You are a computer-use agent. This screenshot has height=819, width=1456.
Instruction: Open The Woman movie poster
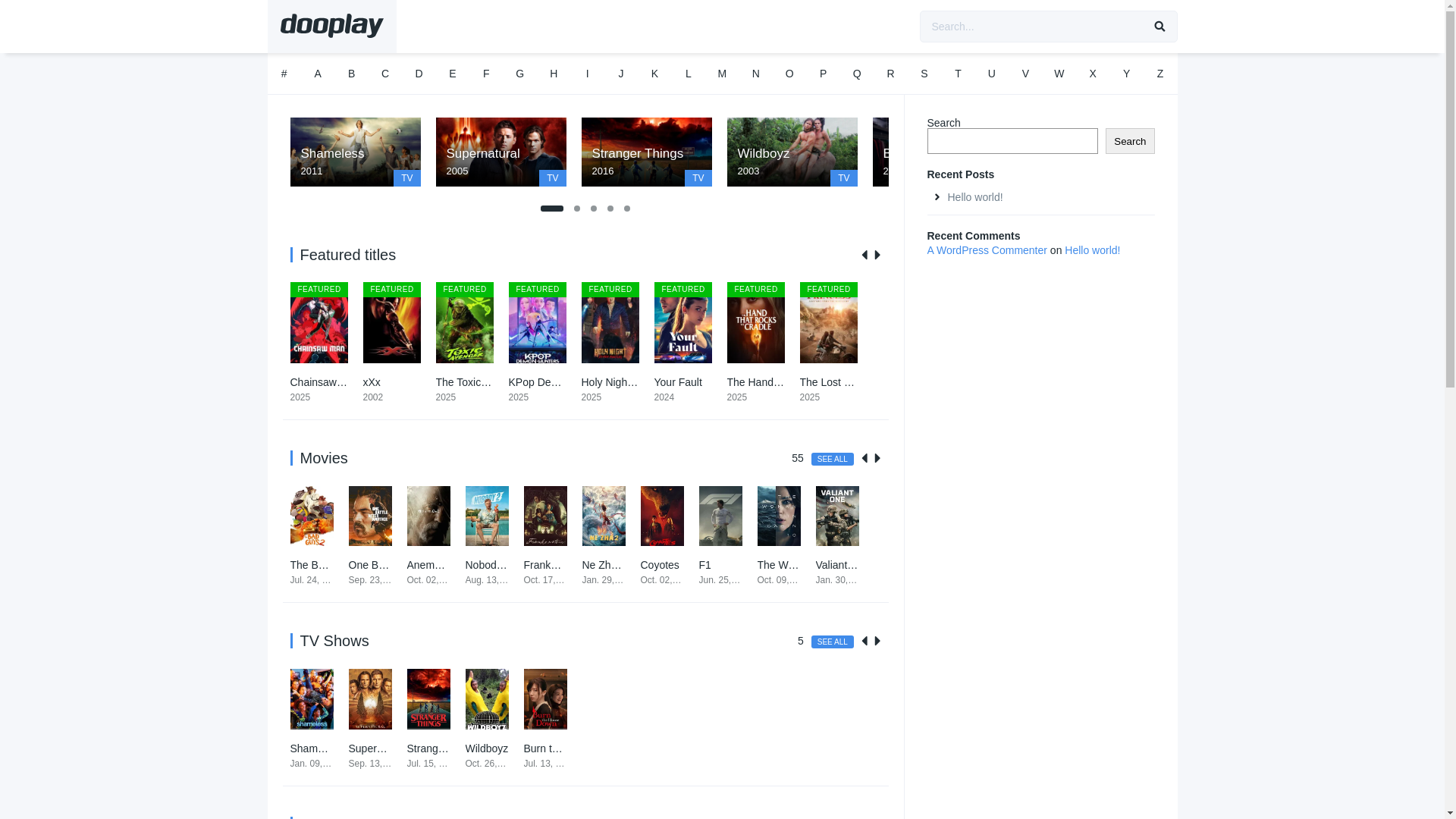(x=779, y=516)
